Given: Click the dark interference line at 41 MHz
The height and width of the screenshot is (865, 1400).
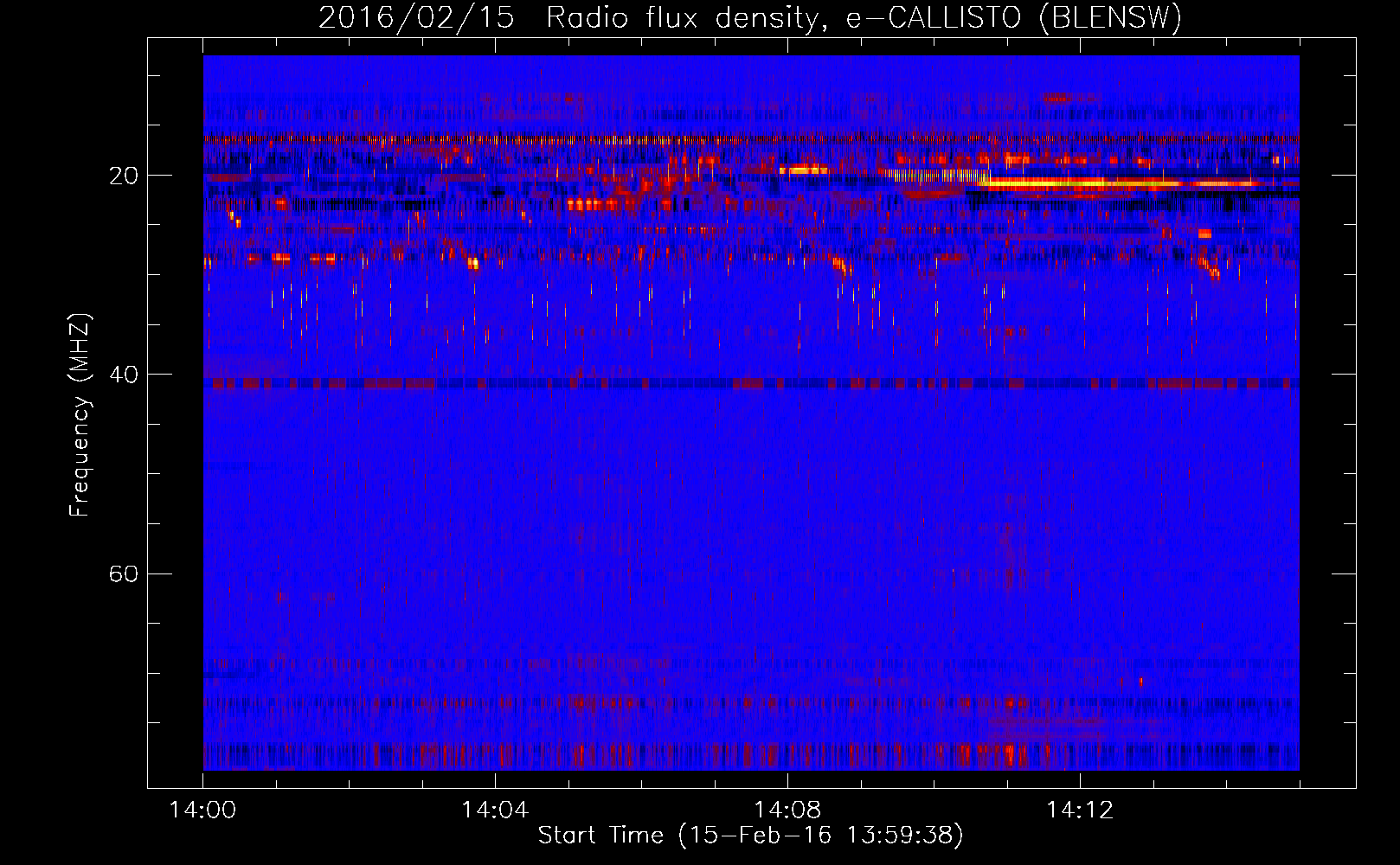Looking at the screenshot, I should point(751,383).
